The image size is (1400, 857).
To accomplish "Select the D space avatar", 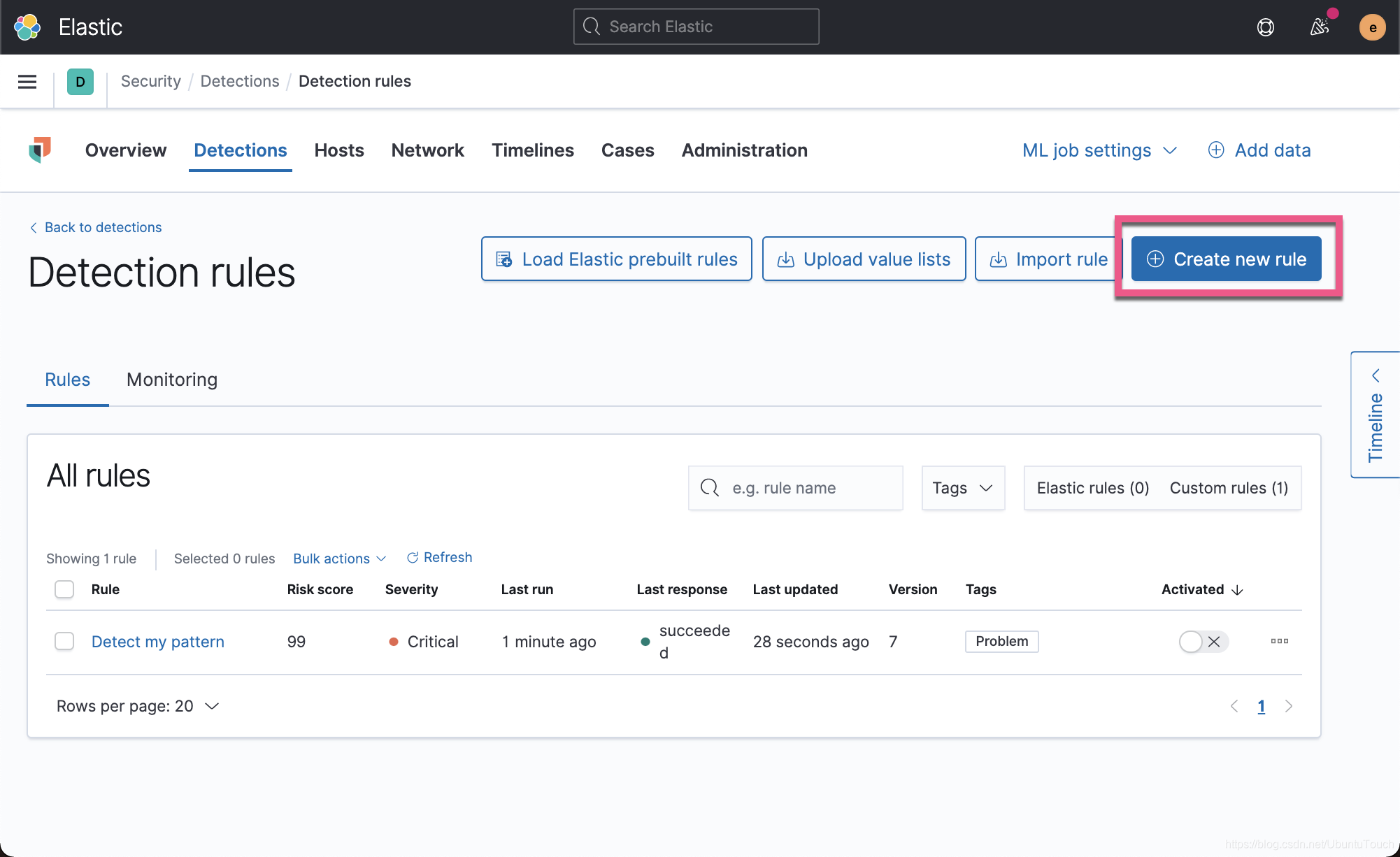I will tap(80, 81).
